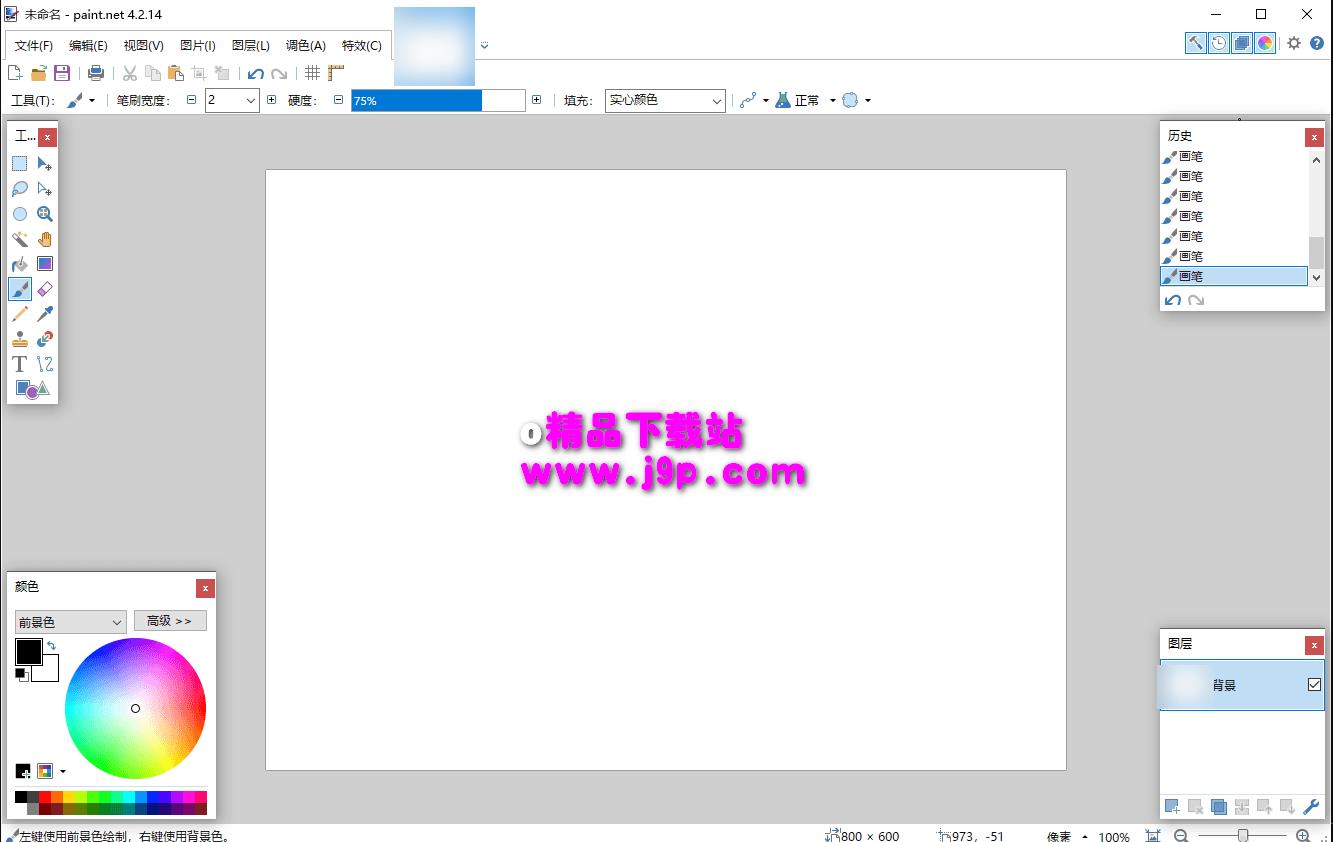The width and height of the screenshot is (1333, 842).
Task: Select the Move Selection outline tool
Action: coord(45,189)
